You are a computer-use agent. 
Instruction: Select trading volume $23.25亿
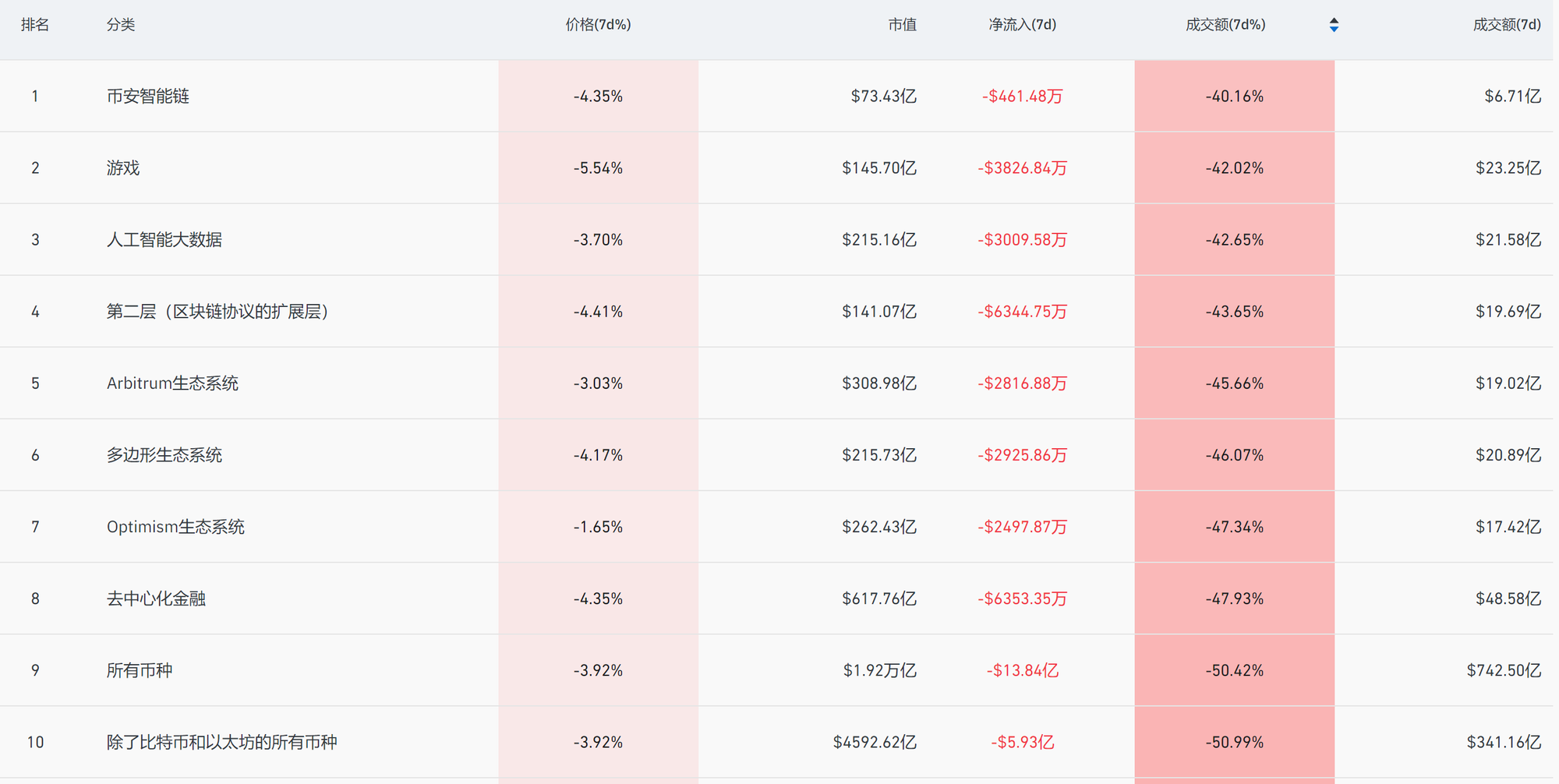click(x=1508, y=168)
